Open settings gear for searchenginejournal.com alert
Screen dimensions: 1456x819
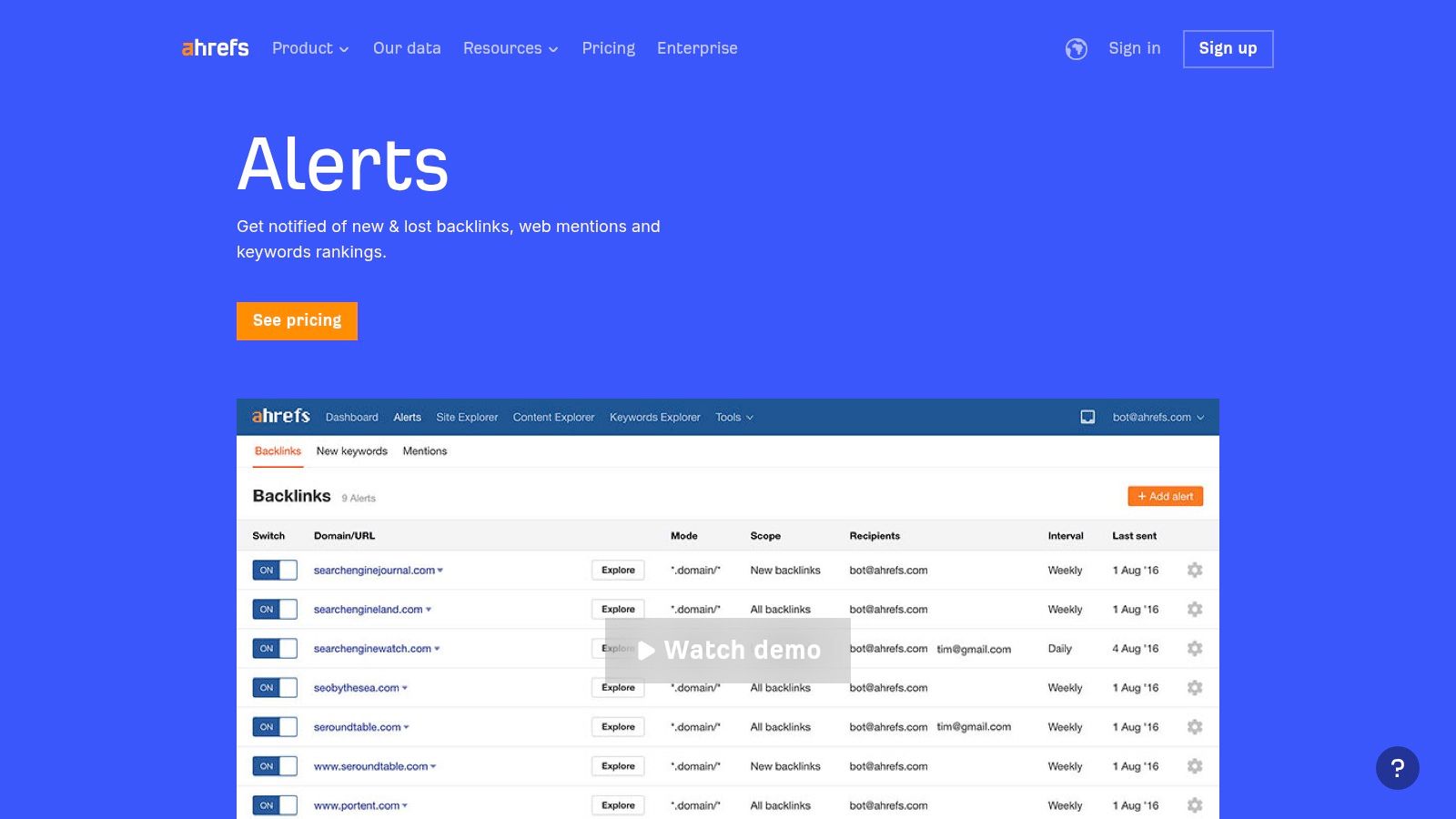[1195, 570]
